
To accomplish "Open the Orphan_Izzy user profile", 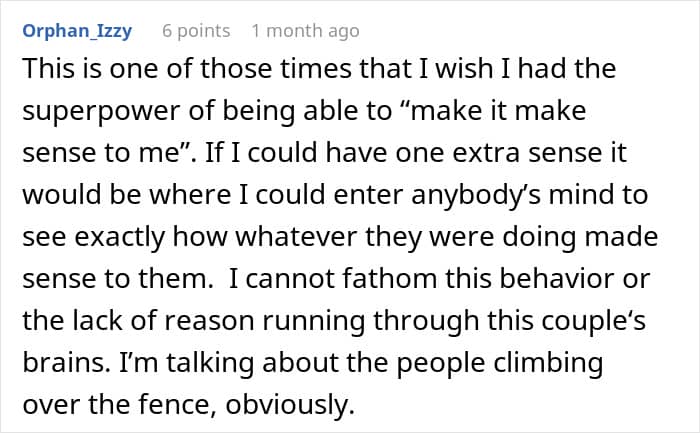I will (75, 31).
